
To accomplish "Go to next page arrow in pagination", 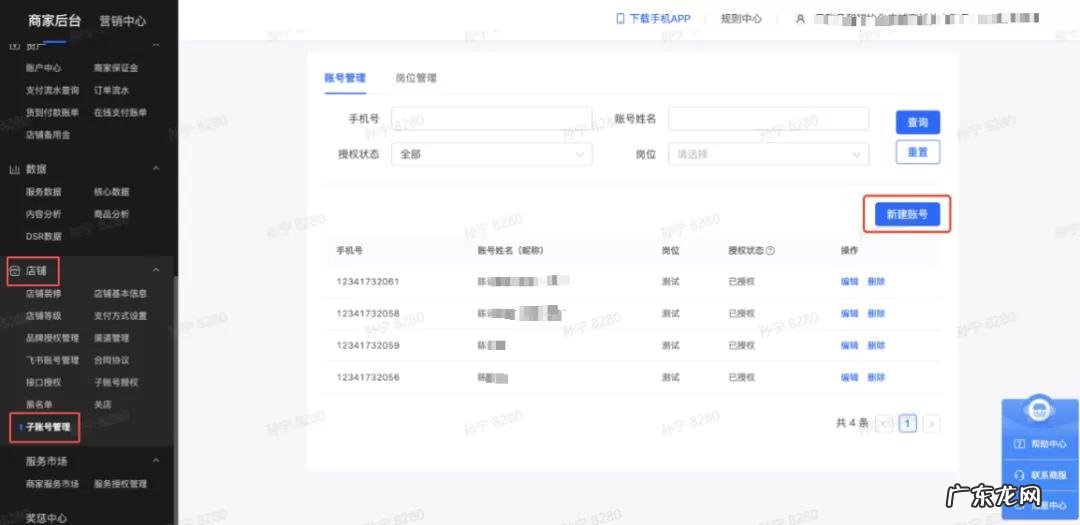I will pyautogui.click(x=931, y=424).
